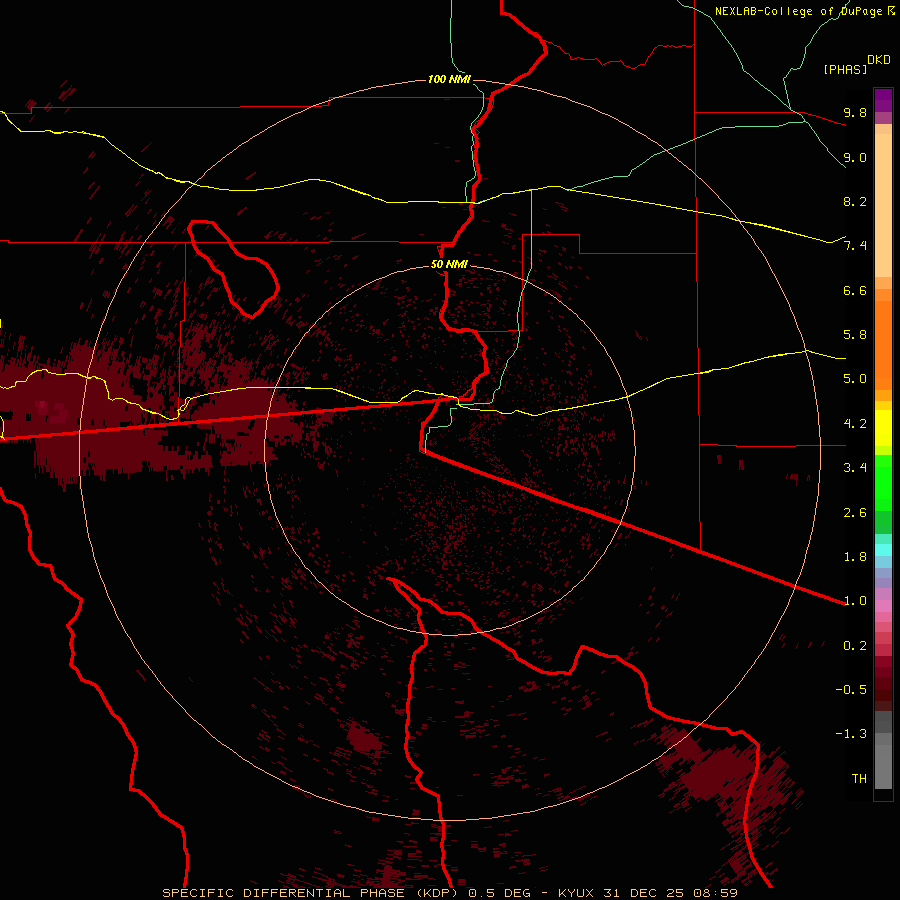Viewport: 900px width, 900px height.
Task: Click the TH threshold label
Action: (859, 779)
